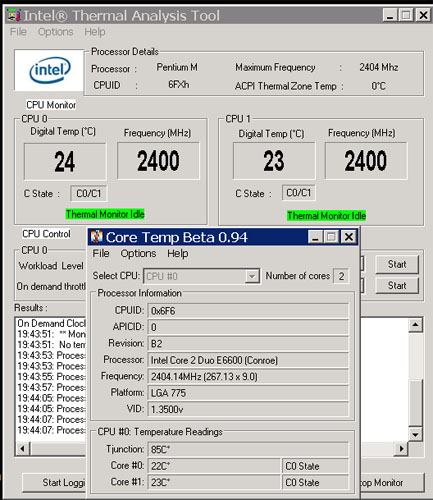
Task: Click CPU 1 C State C0/C1 field
Action: pos(299,193)
